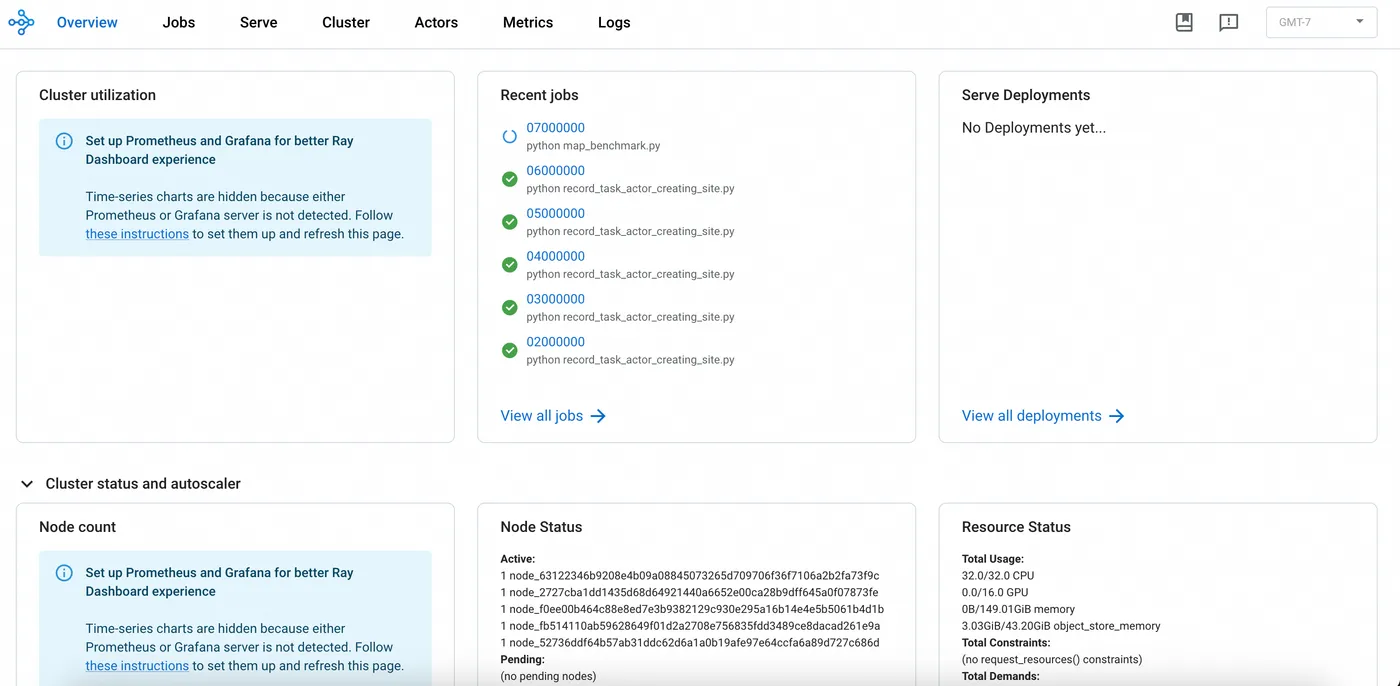Click the Serve Deployments card heading
The height and width of the screenshot is (686, 1400).
tap(1026, 95)
